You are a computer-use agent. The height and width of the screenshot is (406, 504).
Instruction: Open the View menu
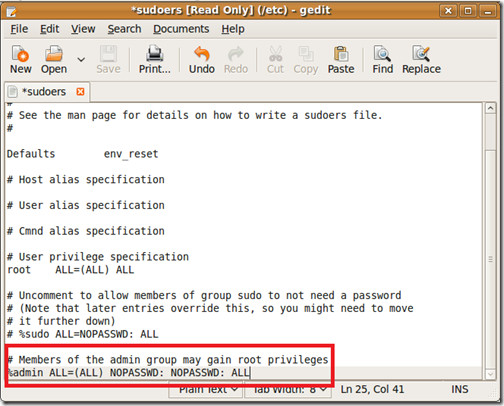(83, 29)
